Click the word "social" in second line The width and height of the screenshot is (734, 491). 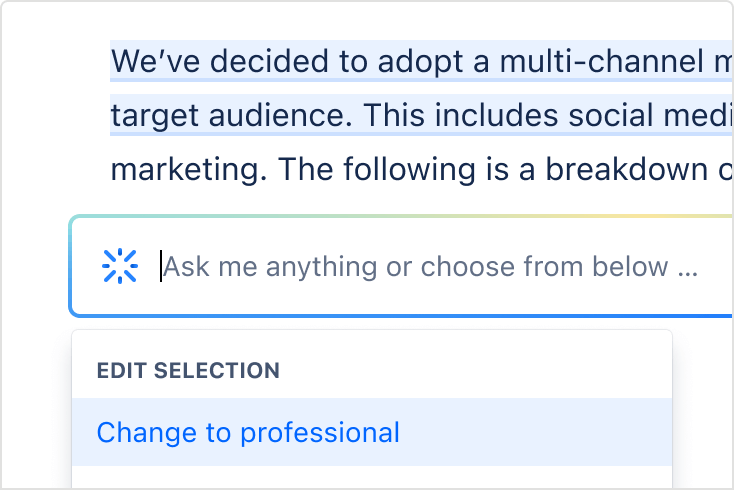pyautogui.click(x=610, y=115)
